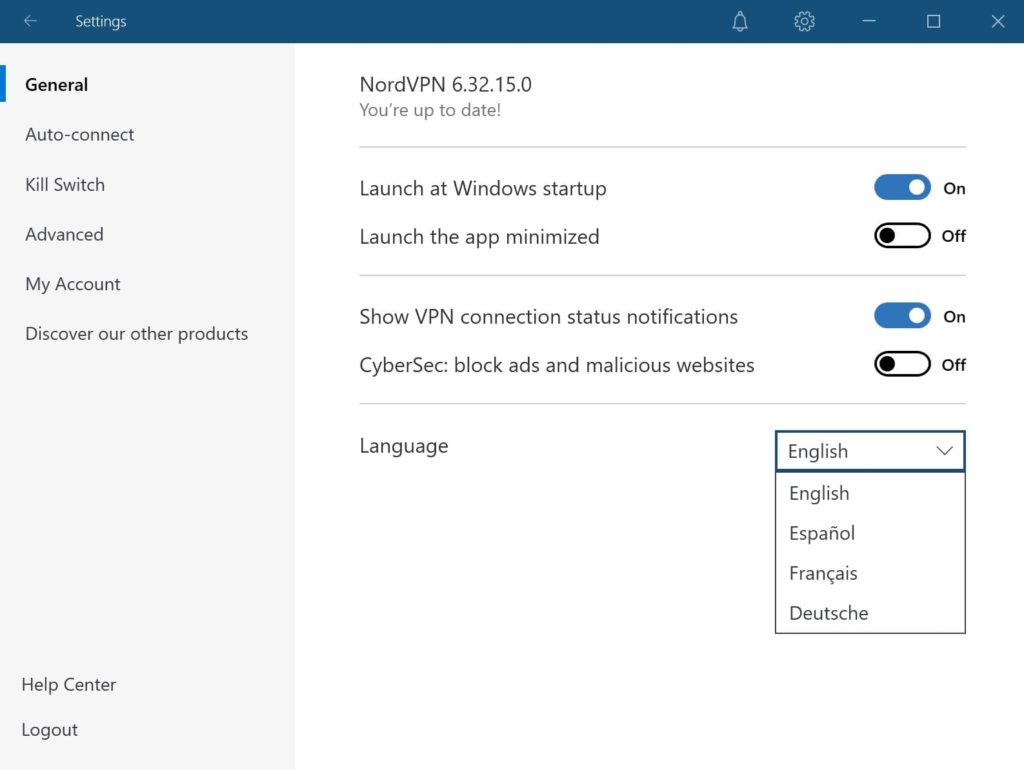Image resolution: width=1024 pixels, height=770 pixels.
Task: Enable CyberSec ad blocking toggle
Action: point(902,364)
